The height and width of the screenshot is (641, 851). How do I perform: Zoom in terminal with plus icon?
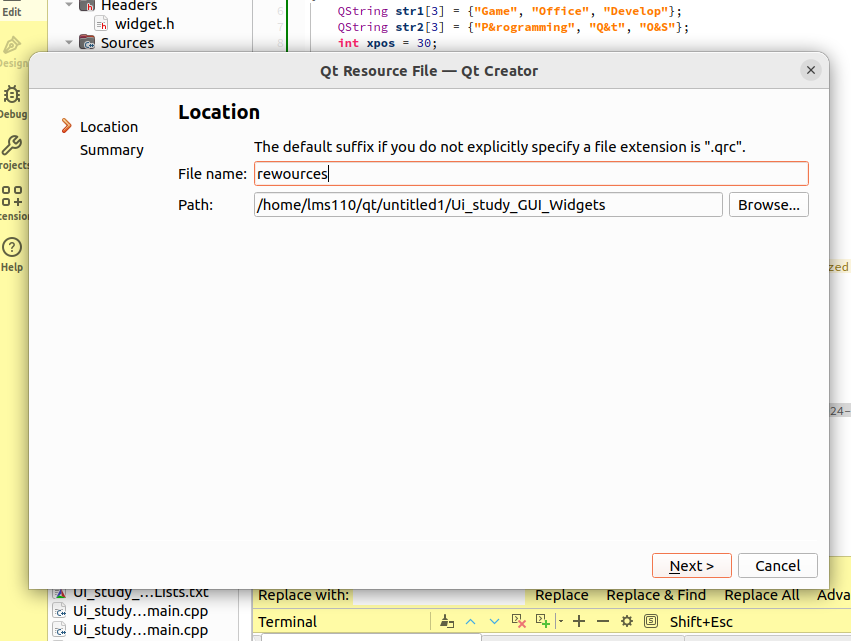pyautogui.click(x=579, y=621)
